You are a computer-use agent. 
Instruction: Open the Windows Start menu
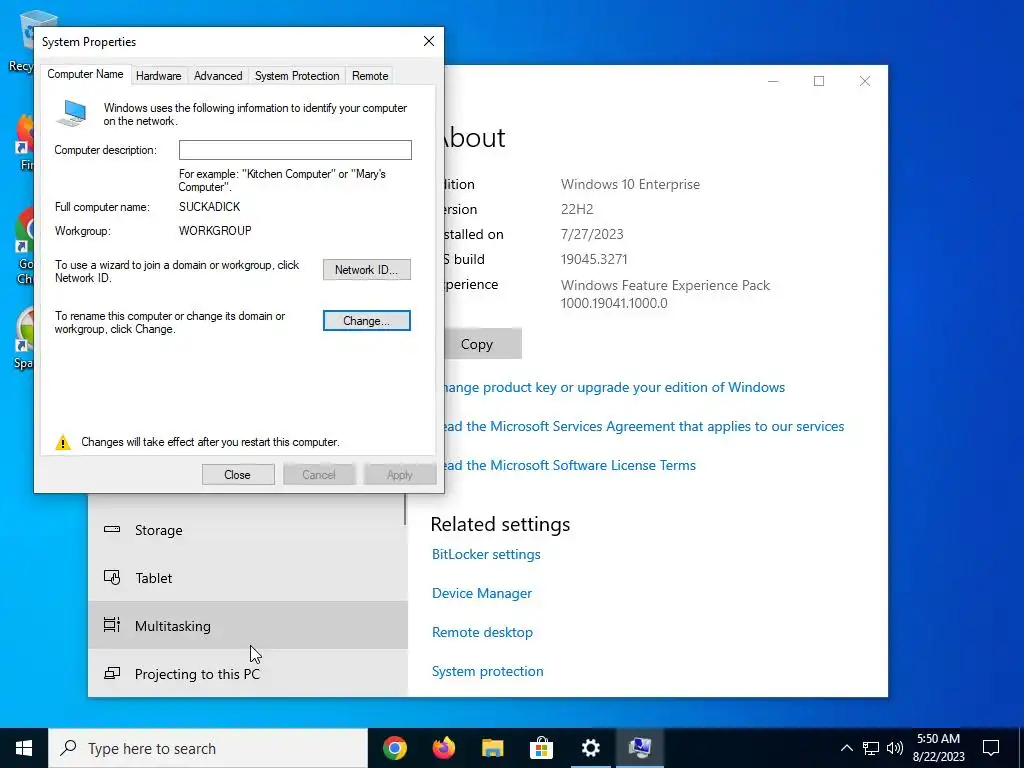24,748
